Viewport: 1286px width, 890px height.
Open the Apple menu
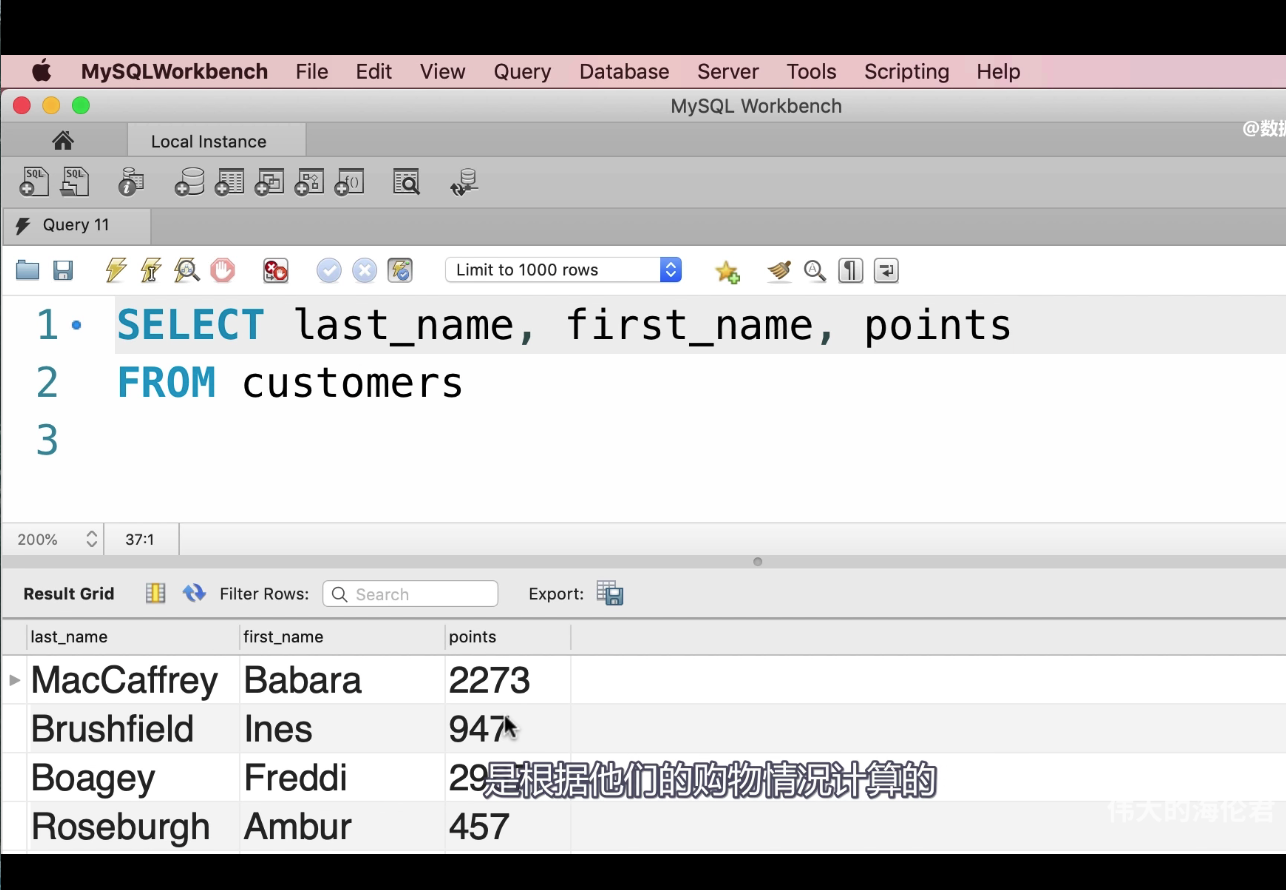(41, 71)
